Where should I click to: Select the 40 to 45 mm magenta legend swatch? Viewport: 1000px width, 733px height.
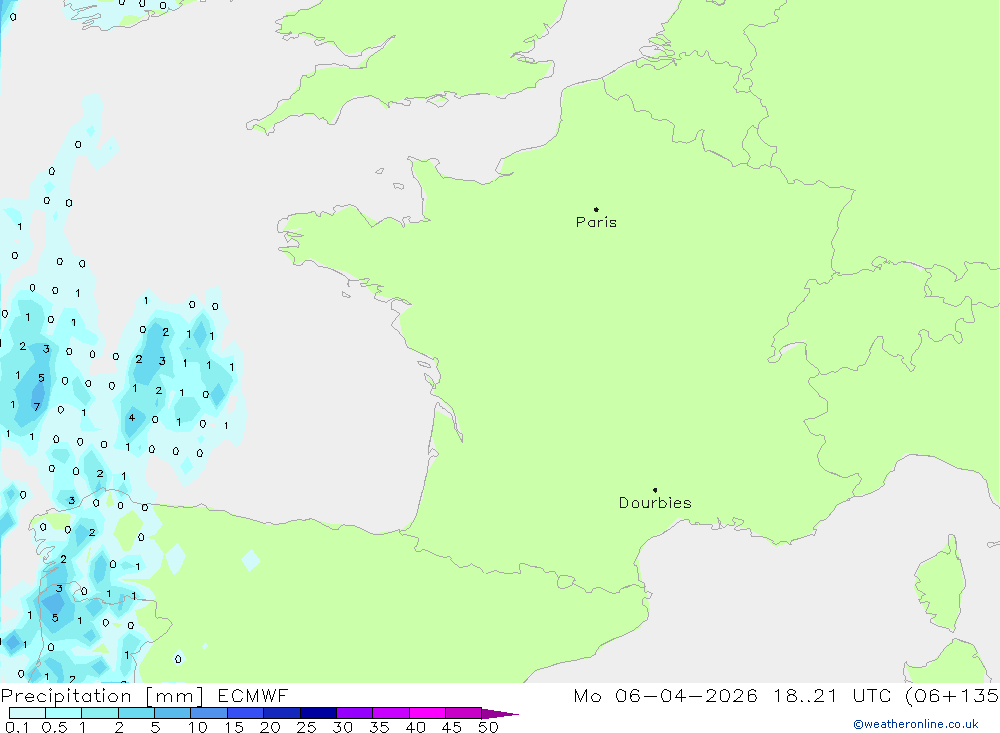(427, 713)
